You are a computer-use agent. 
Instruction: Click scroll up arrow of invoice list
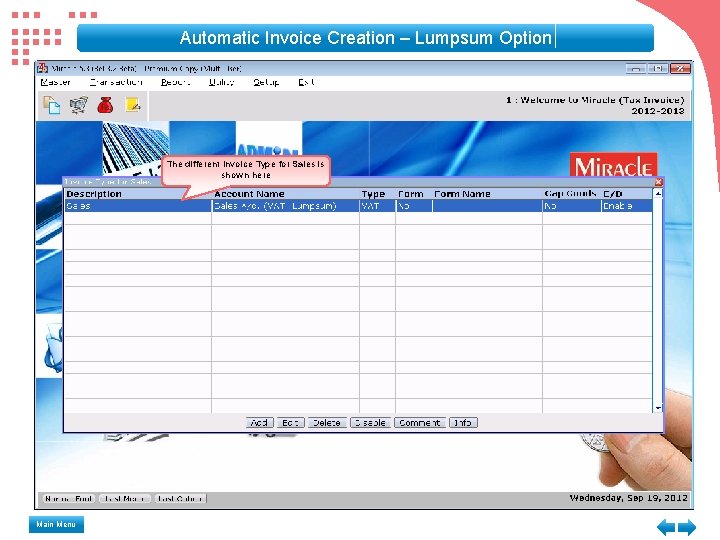pyautogui.click(x=658, y=194)
